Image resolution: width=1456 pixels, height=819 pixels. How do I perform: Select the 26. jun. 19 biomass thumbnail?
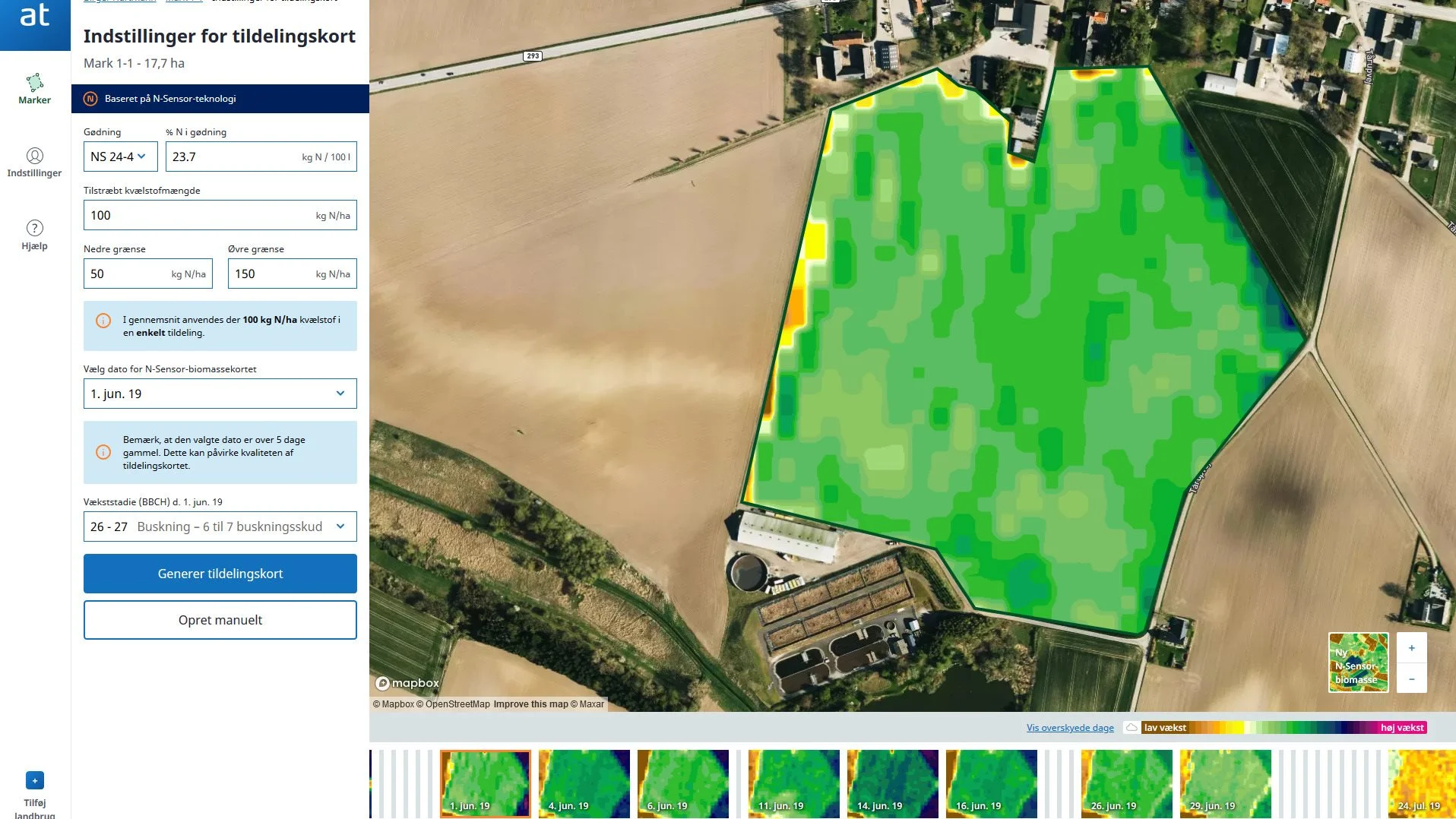pyautogui.click(x=1127, y=783)
